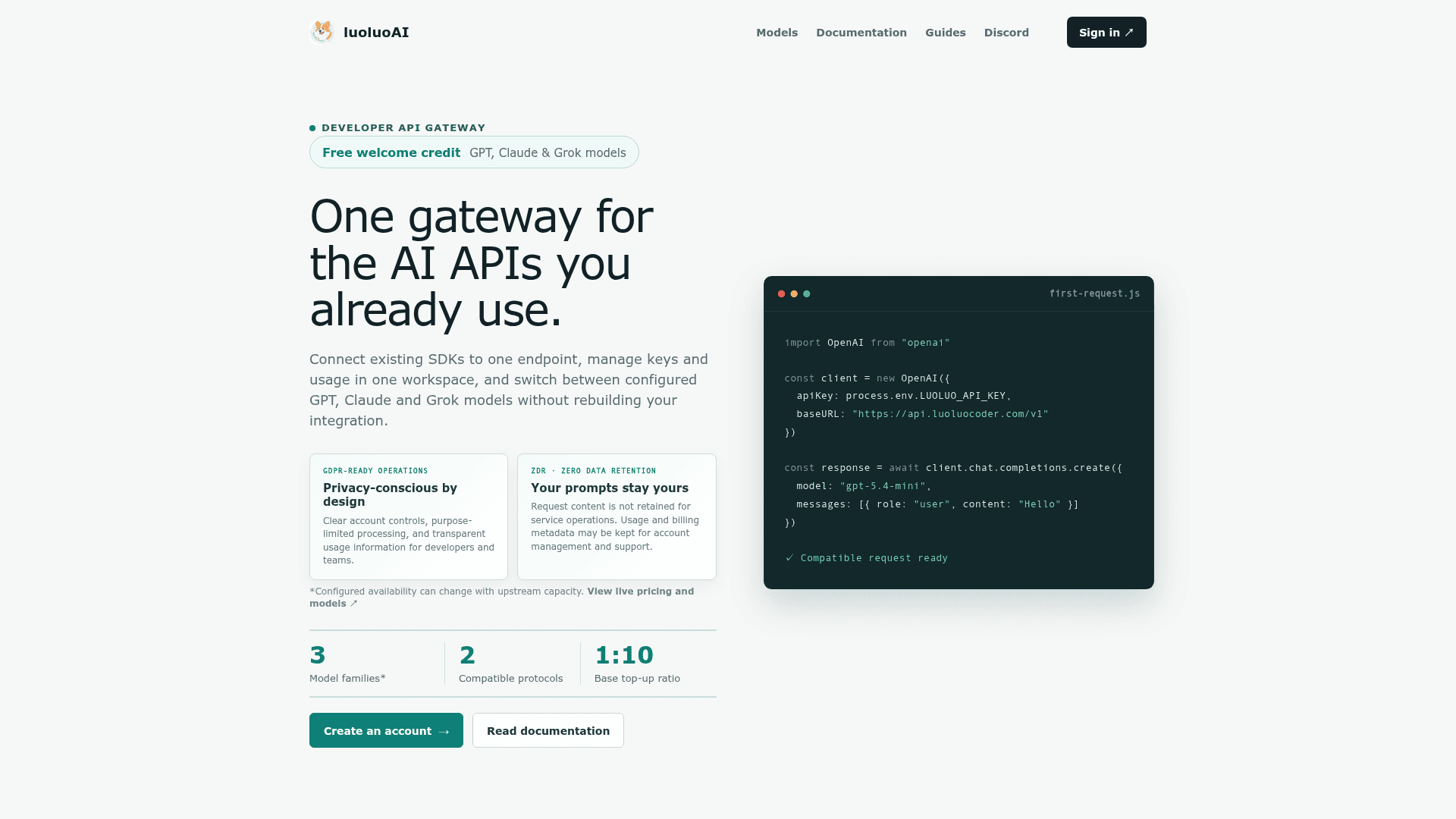Click the red dot in code window
Image resolution: width=1456 pixels, height=819 pixels.
click(781, 294)
